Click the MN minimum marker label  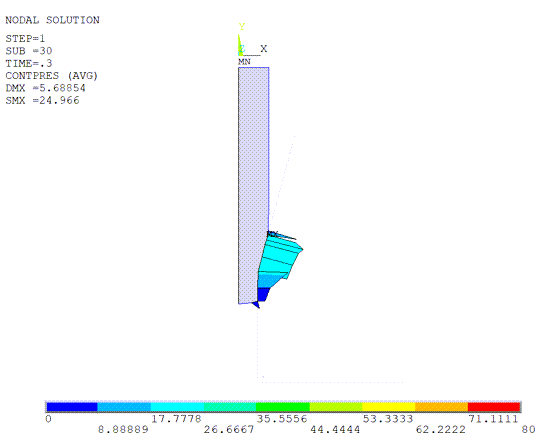click(244, 62)
